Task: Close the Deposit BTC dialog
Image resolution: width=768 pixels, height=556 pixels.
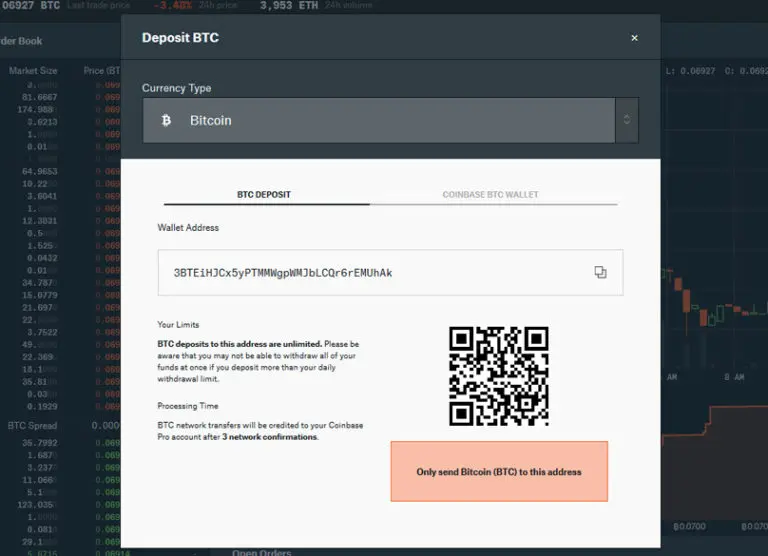Action: (x=634, y=38)
